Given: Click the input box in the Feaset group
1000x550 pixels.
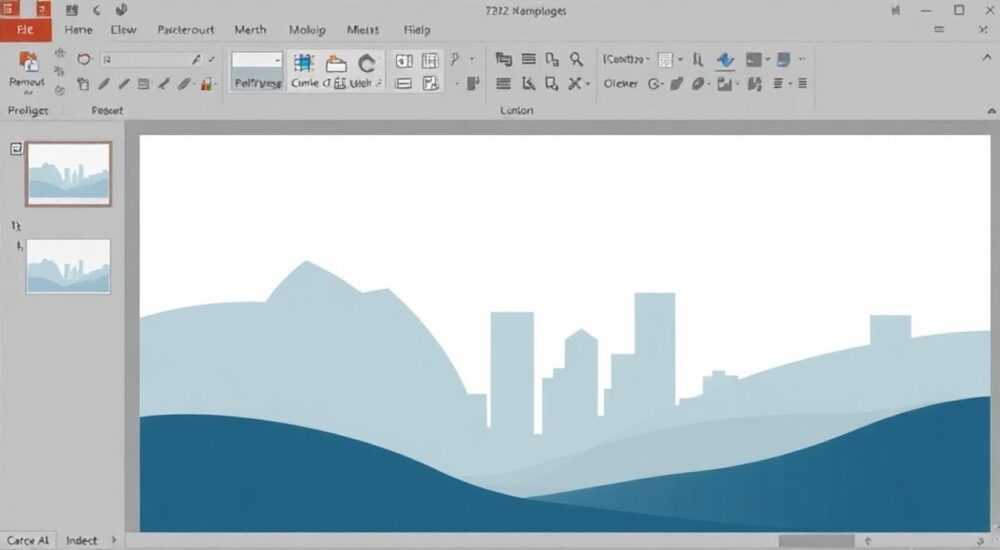Looking at the screenshot, I should click(x=151, y=59).
